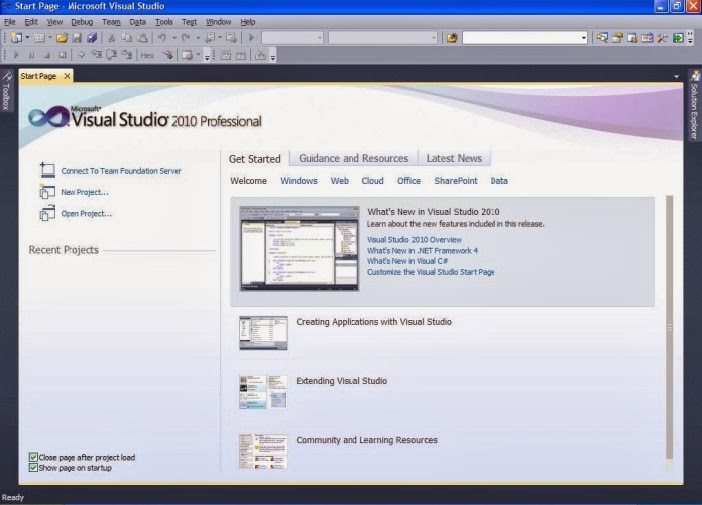This screenshot has height=505, width=702.
Task: Click the Find in Files icon
Action: (452, 38)
